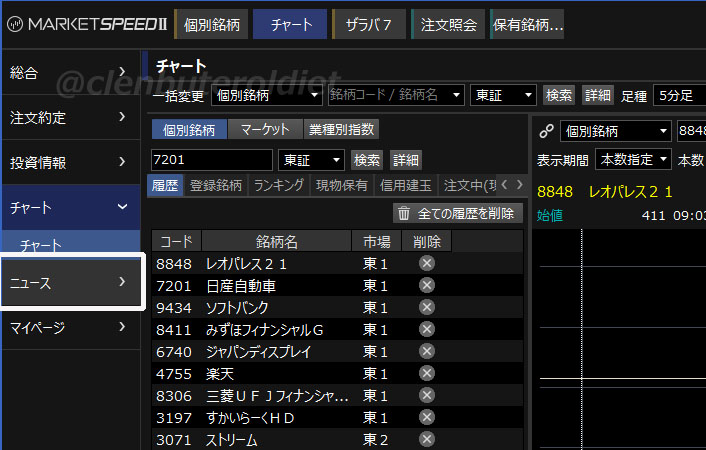Open the top 東証 market dropdown
The height and width of the screenshot is (450, 706).
tap(503, 95)
